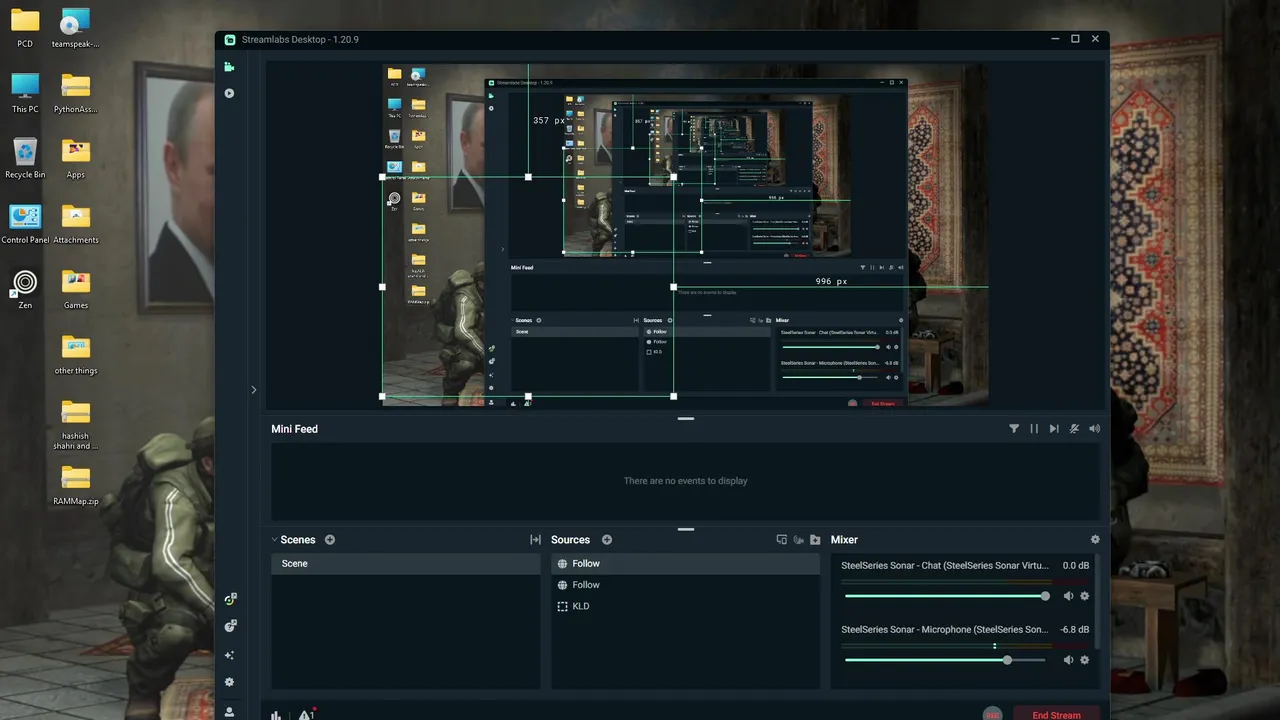Viewport: 1280px width, 720px height.
Task: Click the add source group folder icon
Action: point(815,540)
